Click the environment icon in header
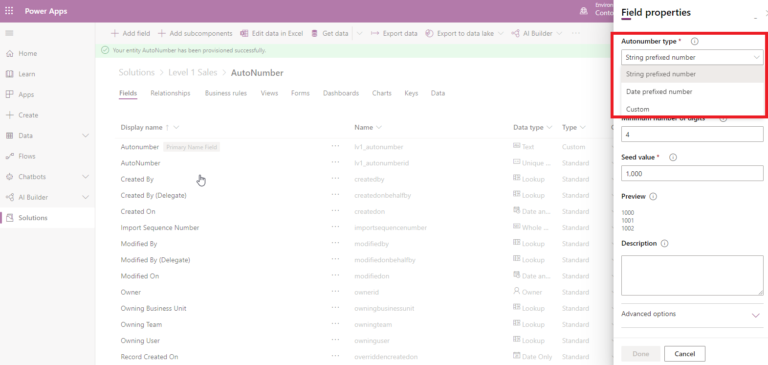Image resolution: width=768 pixels, height=365 pixels. click(x=583, y=11)
